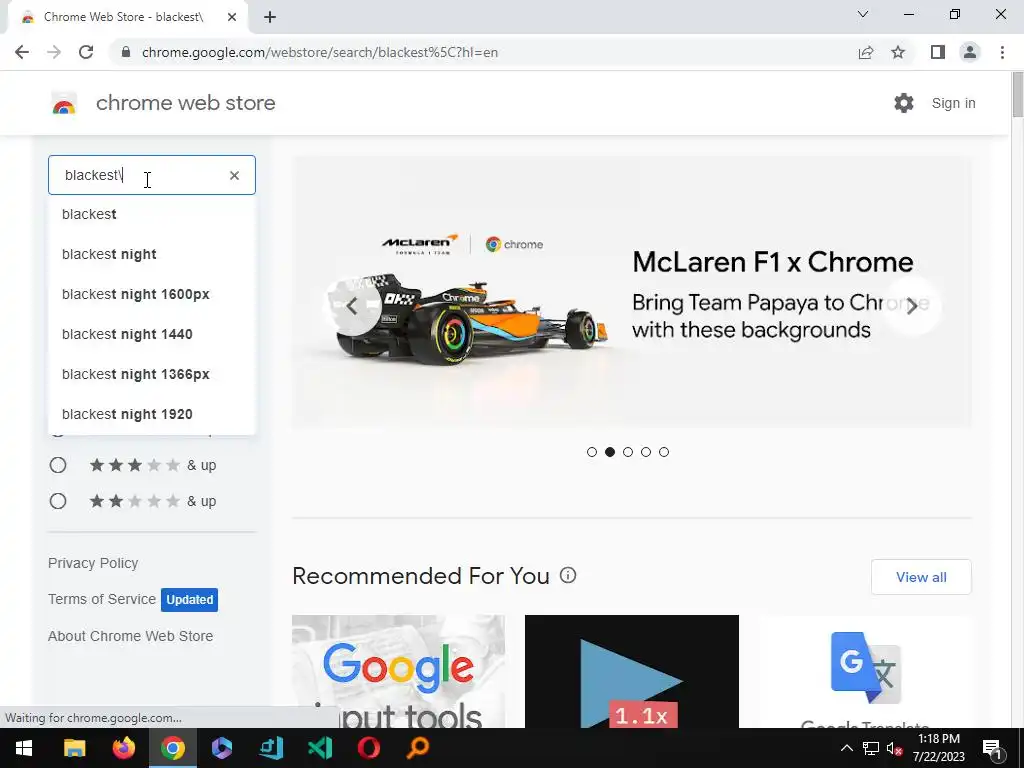Go back using browser back arrow
Screen dimensions: 1024x768
(22, 52)
